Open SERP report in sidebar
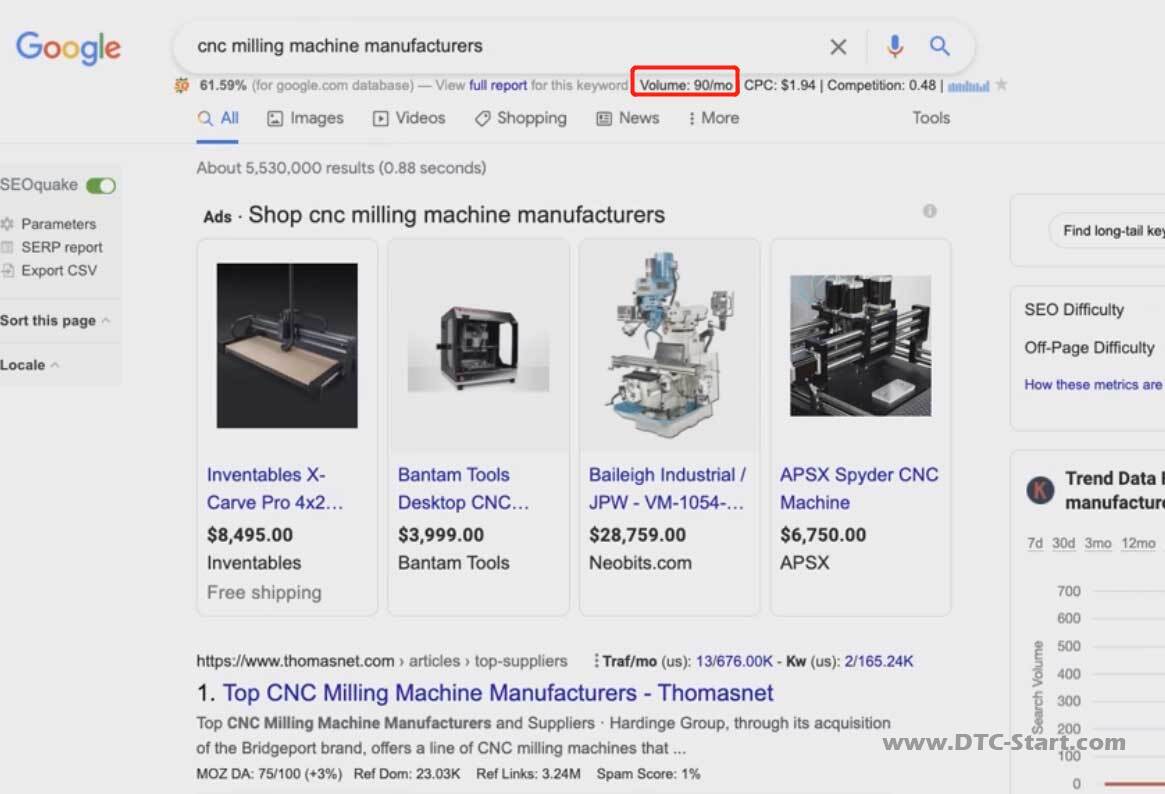Image resolution: width=1165 pixels, height=794 pixels. coord(62,247)
